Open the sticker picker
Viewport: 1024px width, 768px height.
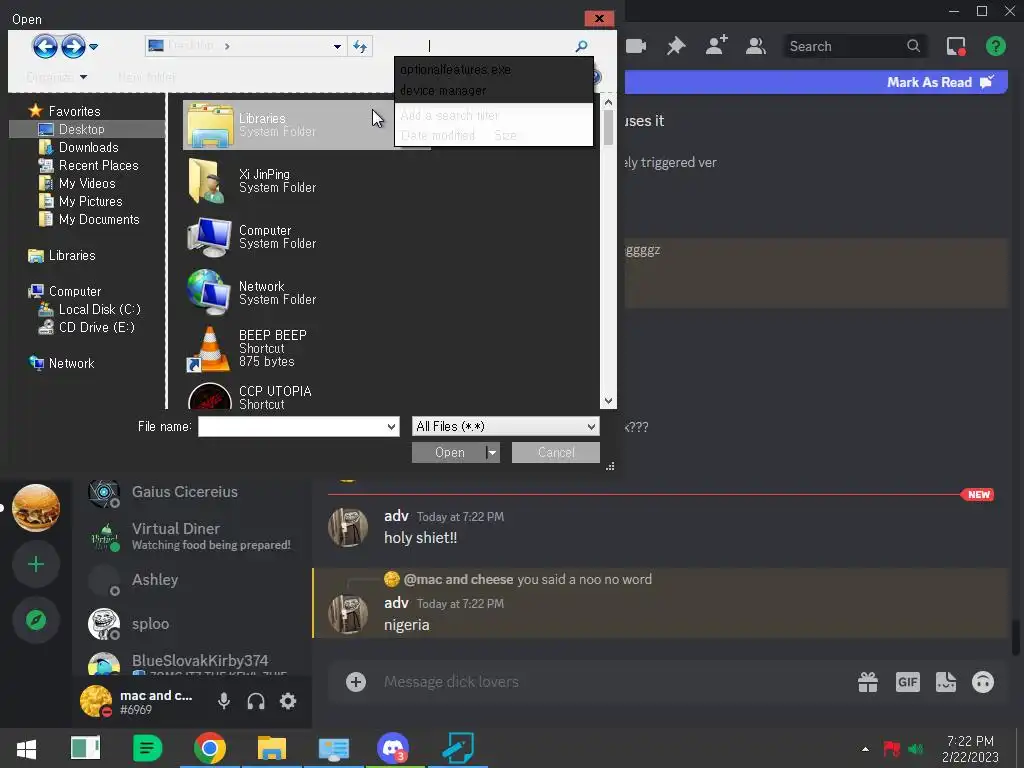946,682
